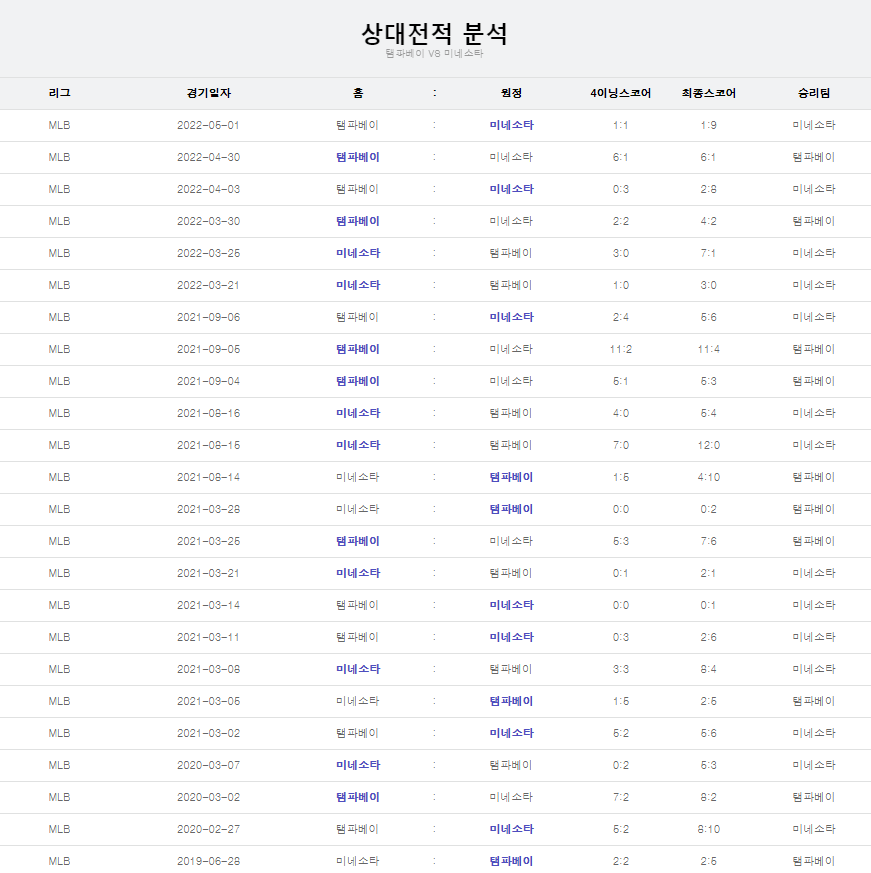Click winner 탬파베이 in the 2022-04-30 row

pos(814,158)
